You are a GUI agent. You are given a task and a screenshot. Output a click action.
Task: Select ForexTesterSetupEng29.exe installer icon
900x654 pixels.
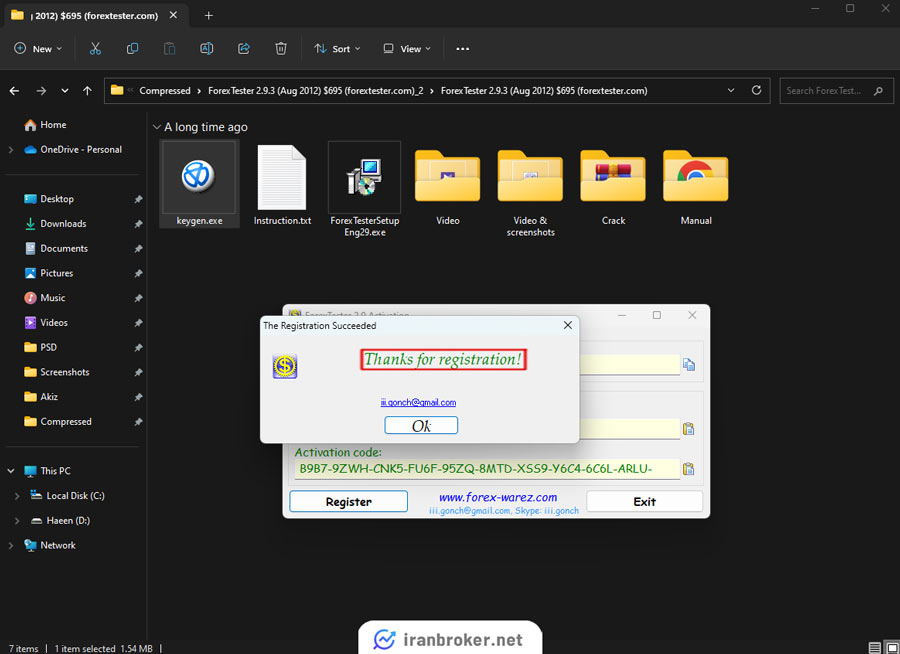(364, 189)
